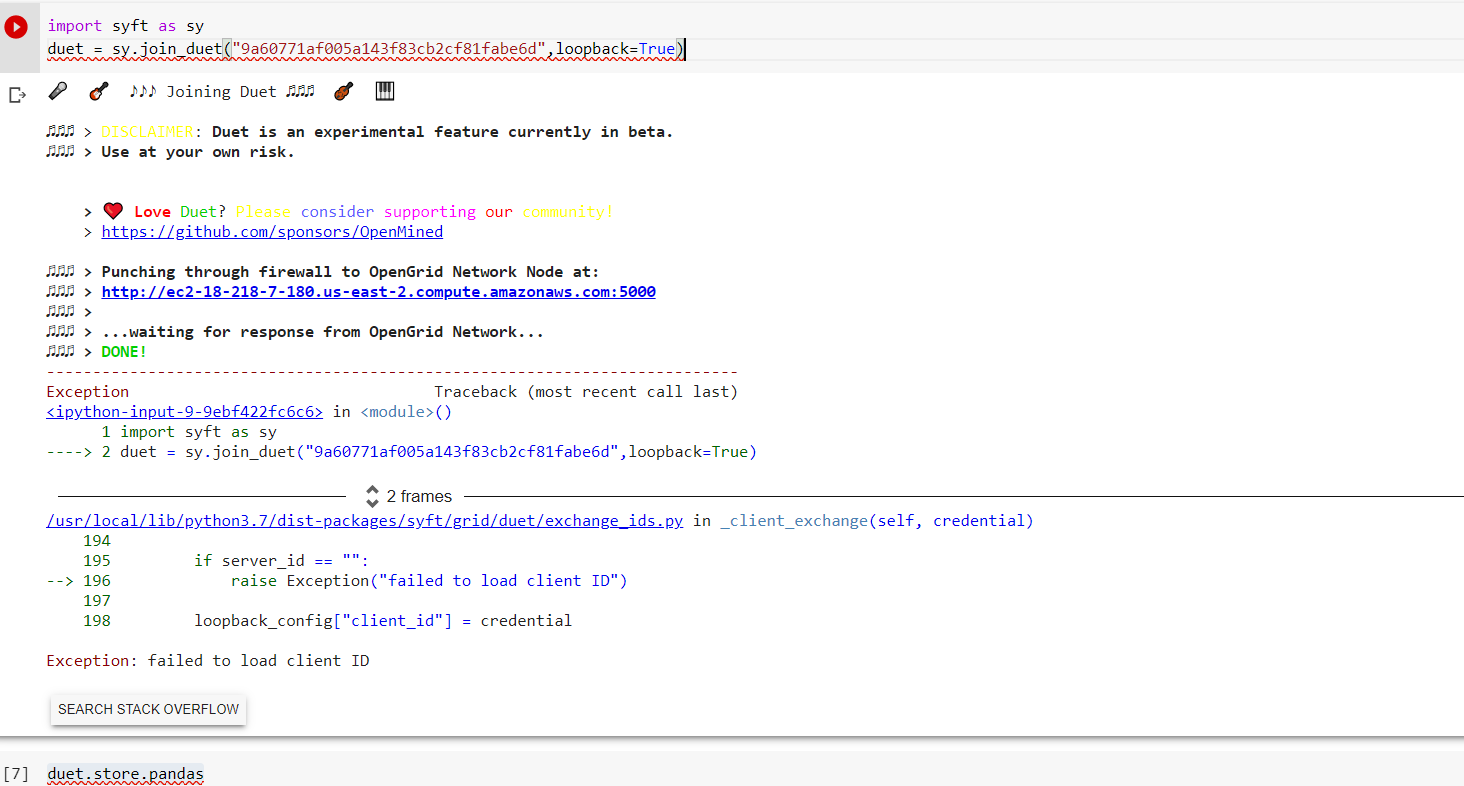Screen dimensions: 1464x786
Task: Click the music notes before Joining Duet text
Action: [143, 90]
